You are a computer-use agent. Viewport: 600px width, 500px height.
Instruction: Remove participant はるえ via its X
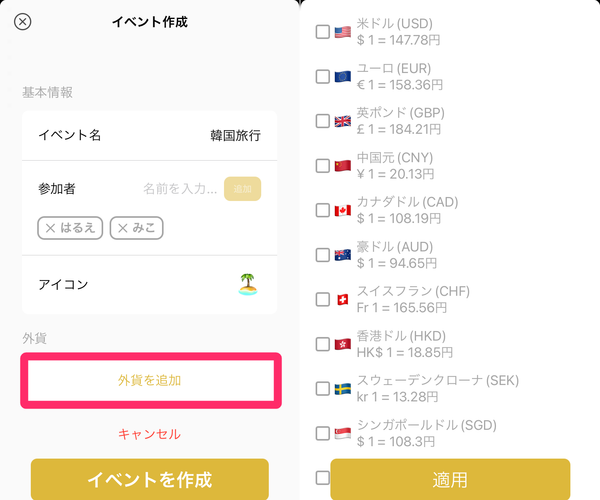coord(50,228)
